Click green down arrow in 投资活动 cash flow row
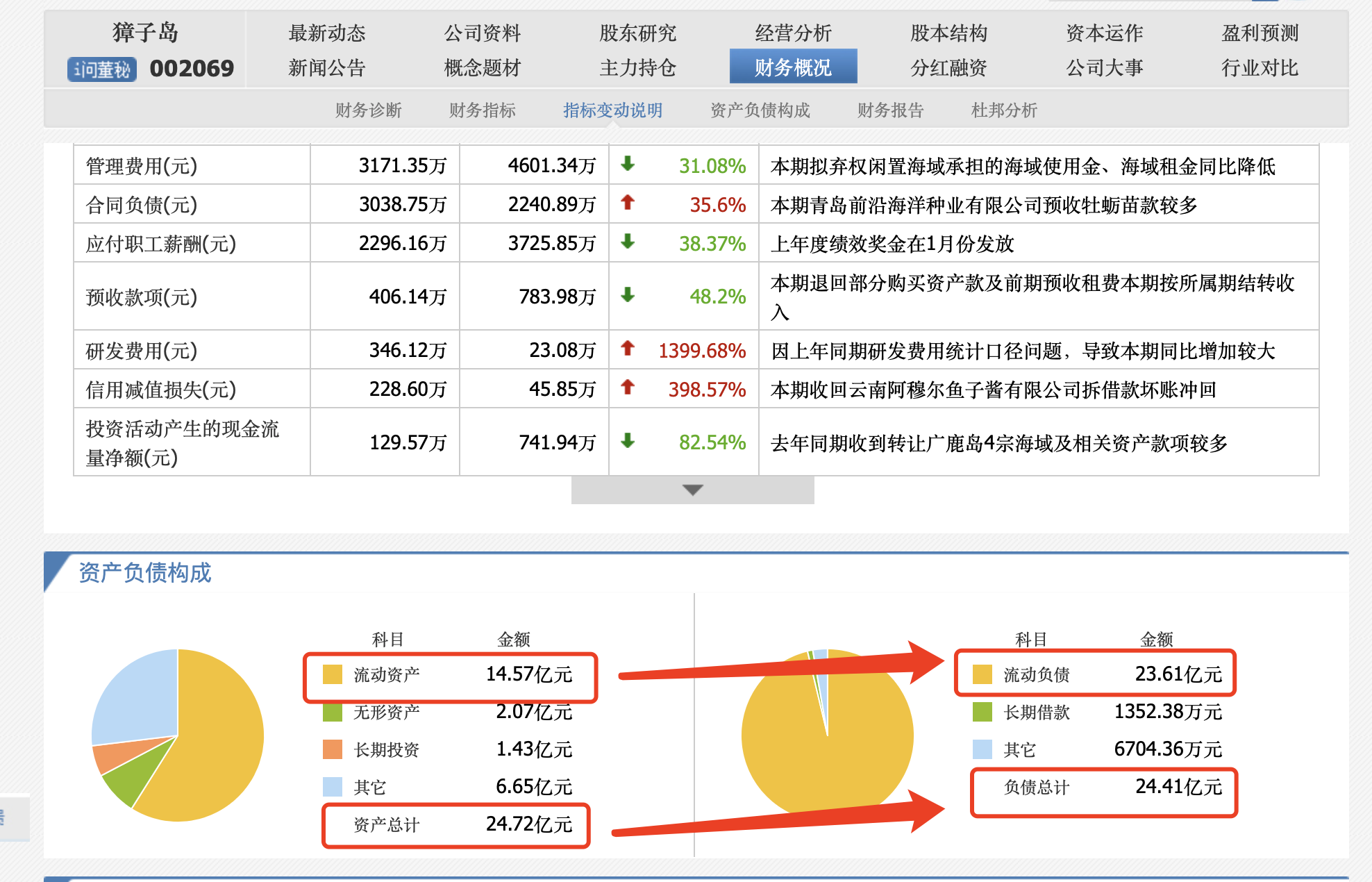 pos(628,441)
